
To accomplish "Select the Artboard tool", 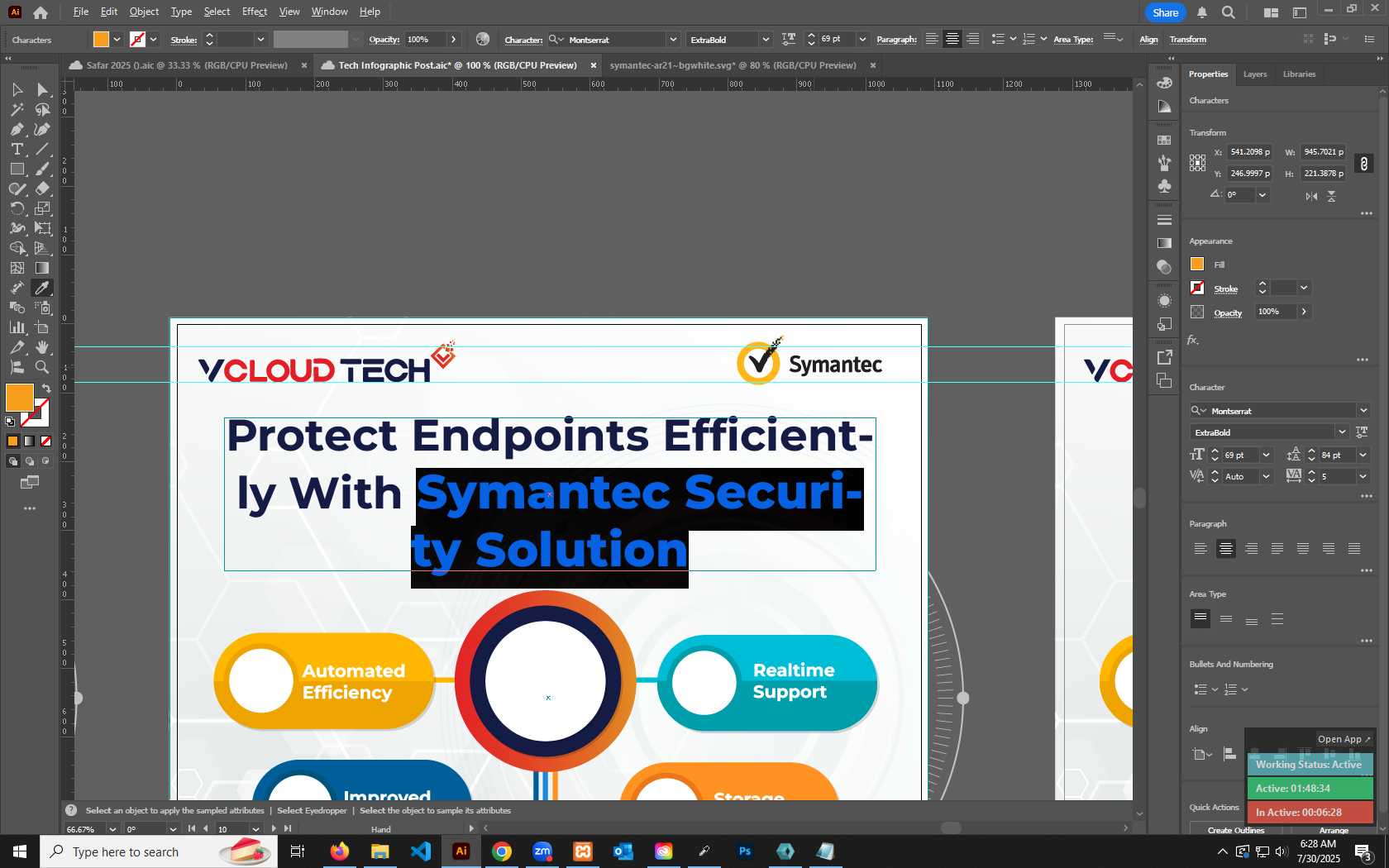I will [x=42, y=327].
